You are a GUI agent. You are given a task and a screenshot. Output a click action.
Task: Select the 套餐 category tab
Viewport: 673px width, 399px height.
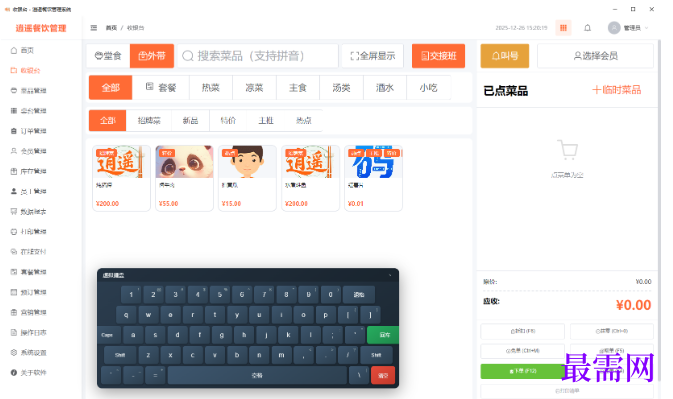tap(161, 88)
